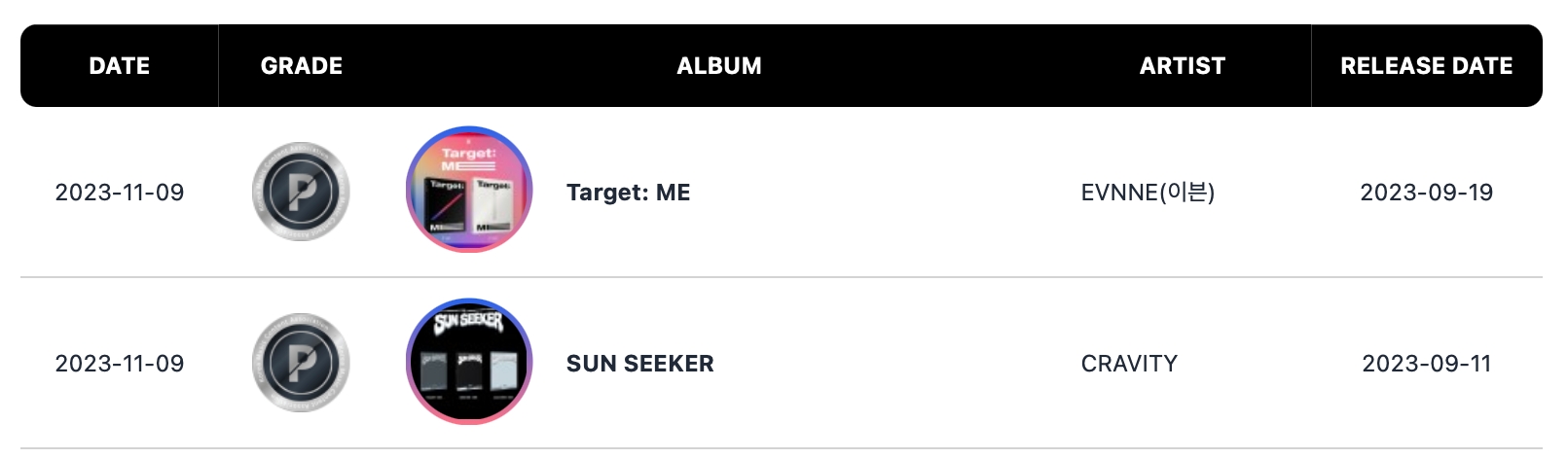Click release date 2023-09-11
1568x459 pixels.
tap(1427, 364)
